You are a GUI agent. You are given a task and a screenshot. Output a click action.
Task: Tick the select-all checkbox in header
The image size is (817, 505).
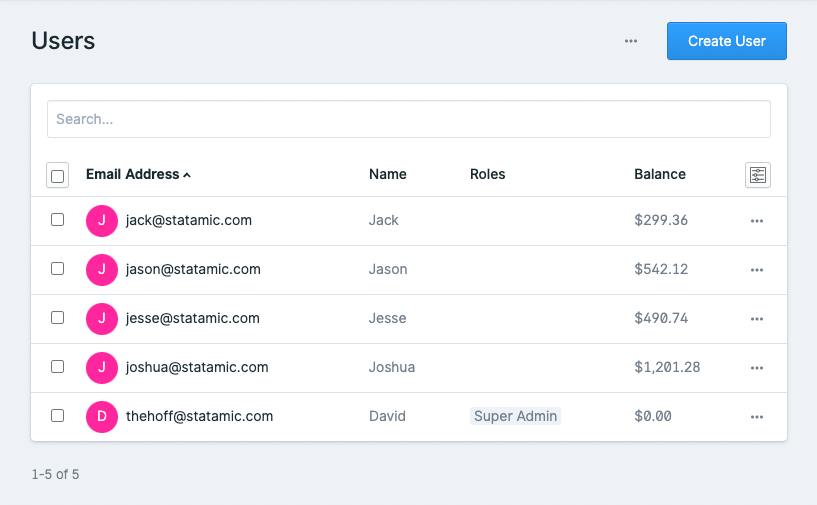point(58,176)
